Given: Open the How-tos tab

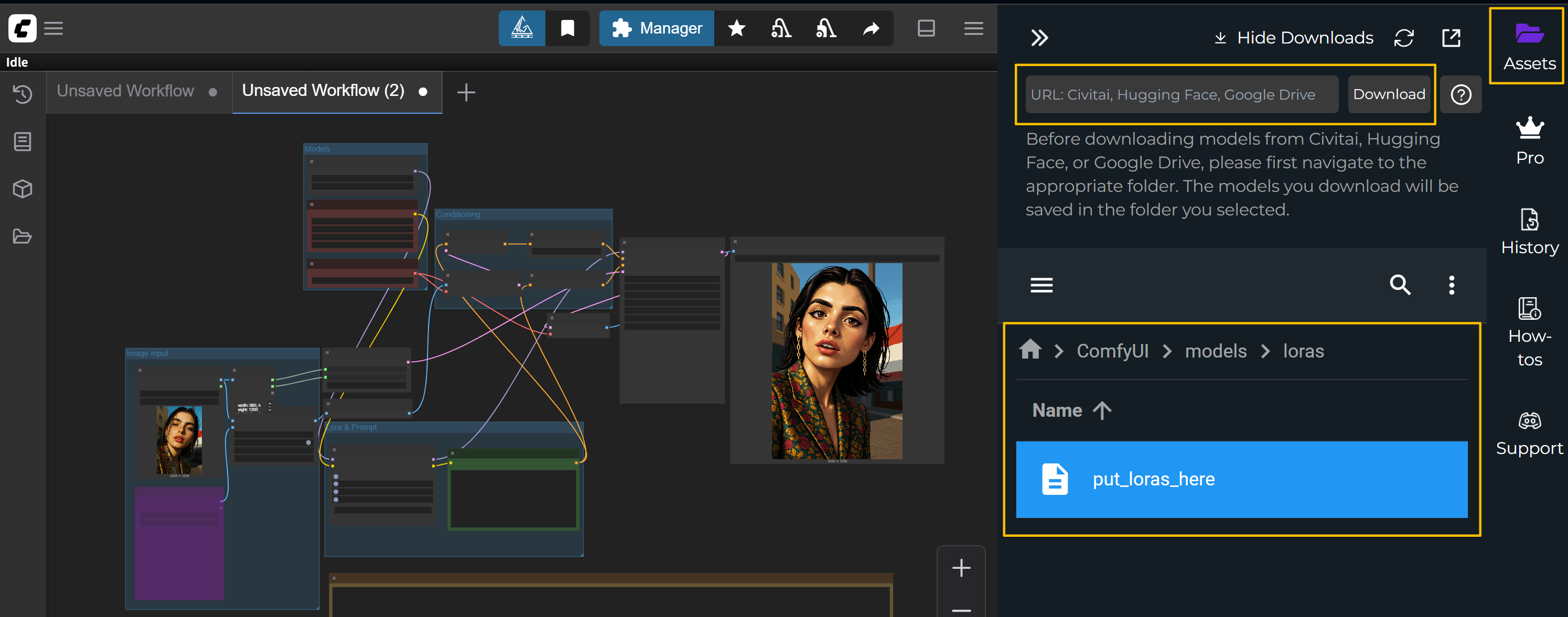Looking at the screenshot, I should click(1529, 332).
